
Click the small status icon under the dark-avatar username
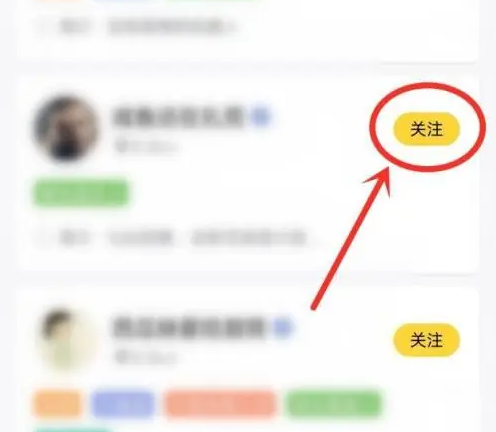121,146
